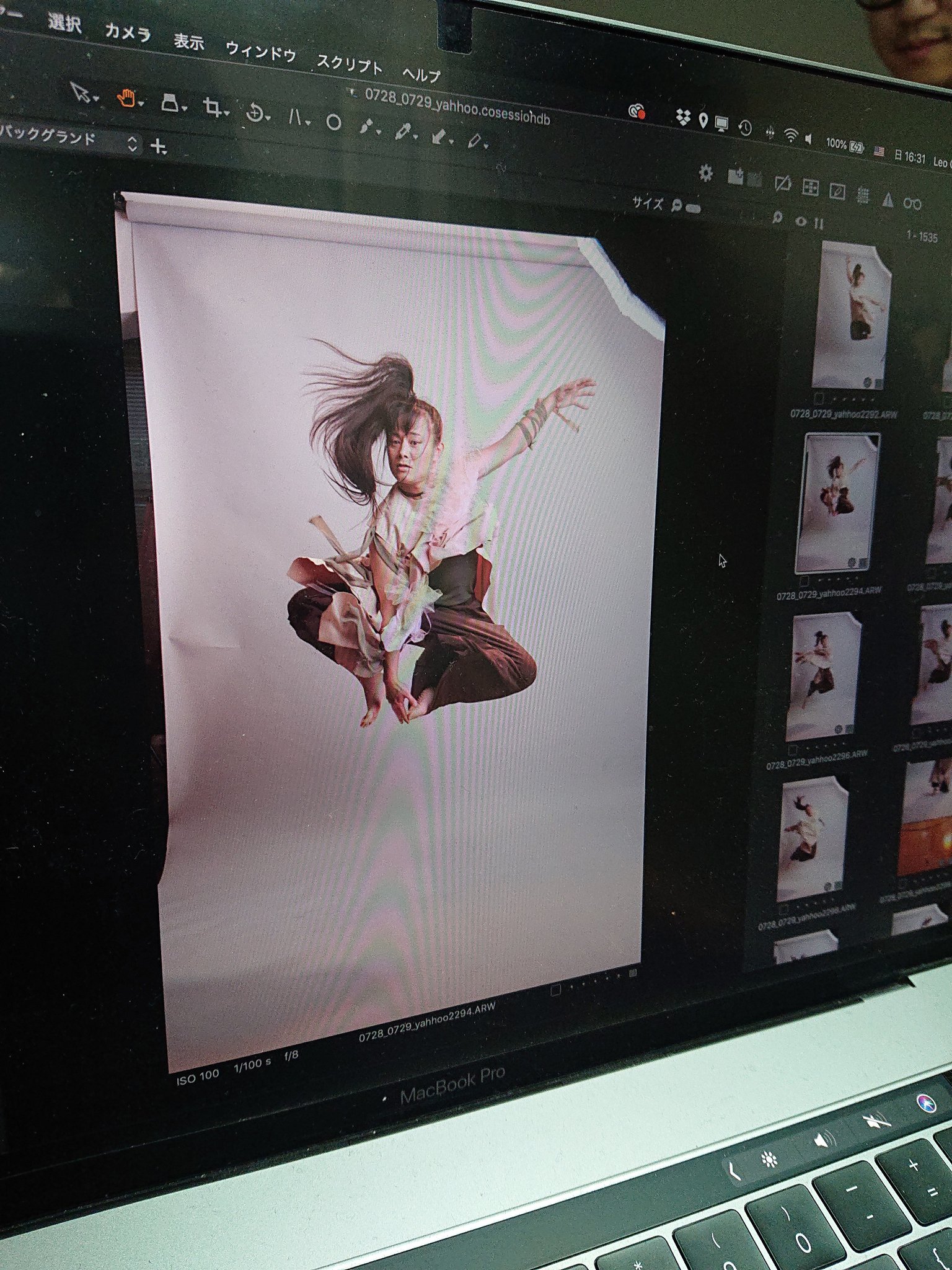Open the スクリプト menu
Screen dimensions: 952x1270
349,64
